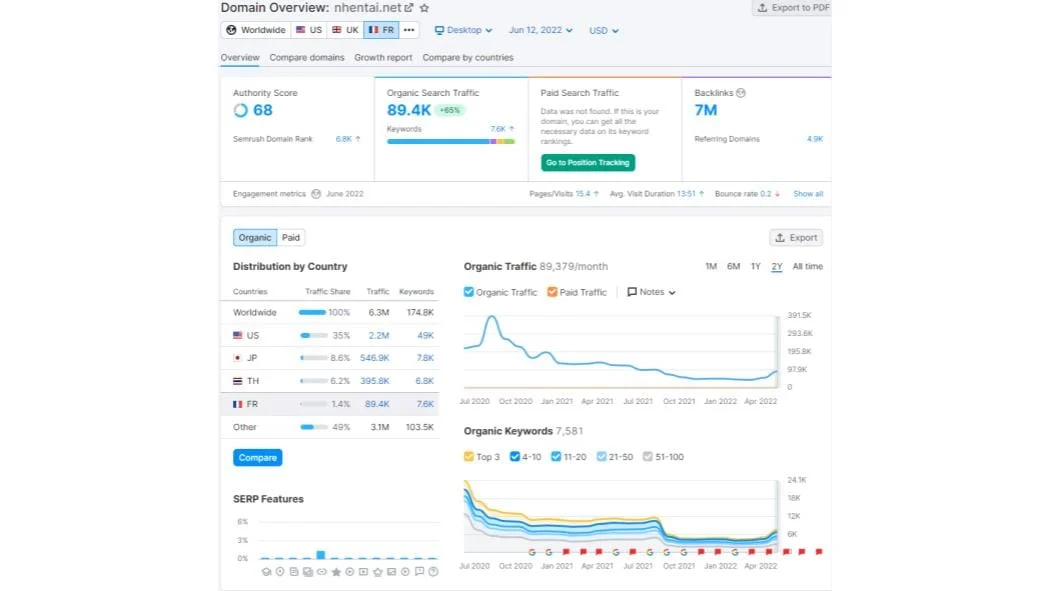Open the Backlinks info icon
Image resolution: width=1050 pixels, height=591 pixels.
click(x=741, y=93)
